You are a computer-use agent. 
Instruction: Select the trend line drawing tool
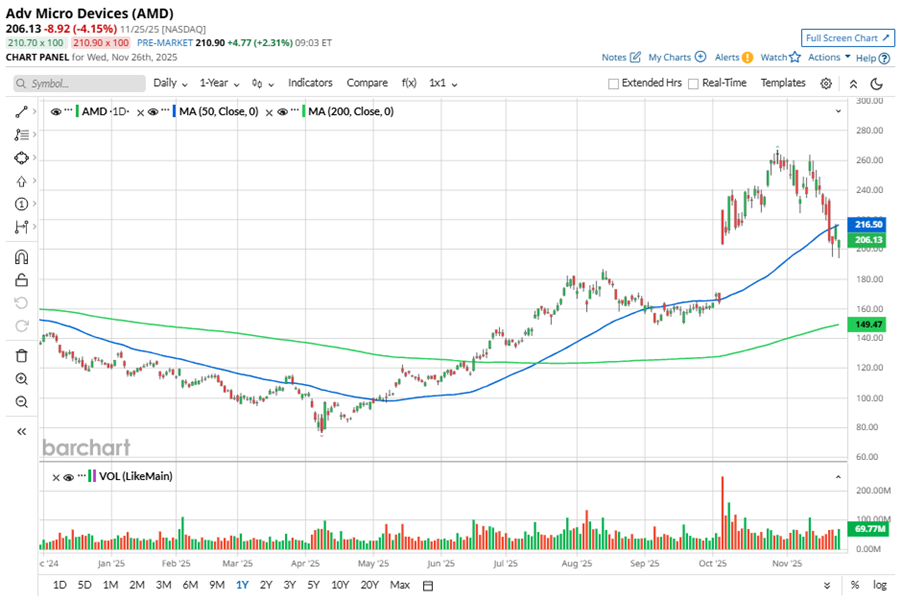click(21, 112)
